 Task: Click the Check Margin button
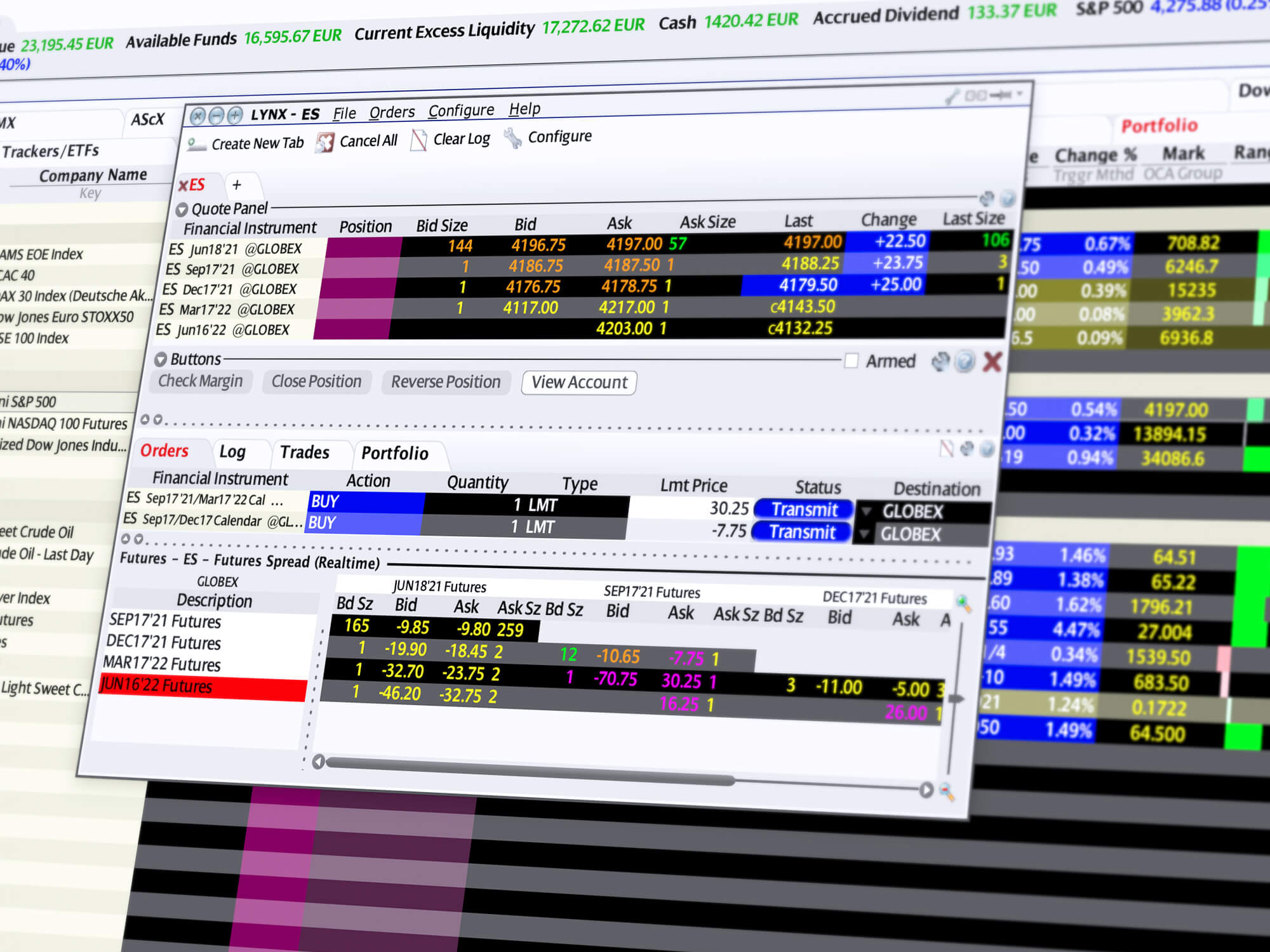point(200,381)
